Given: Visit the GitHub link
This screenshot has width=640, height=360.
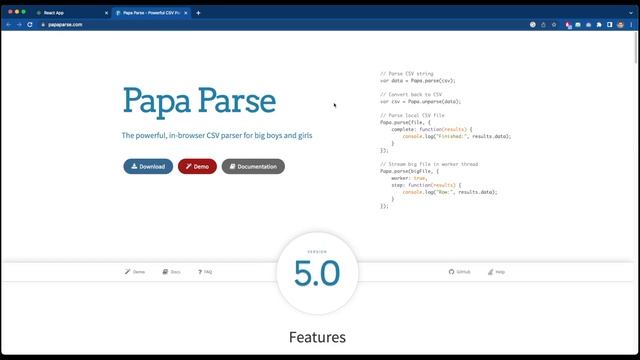Looking at the screenshot, I should (460, 272).
